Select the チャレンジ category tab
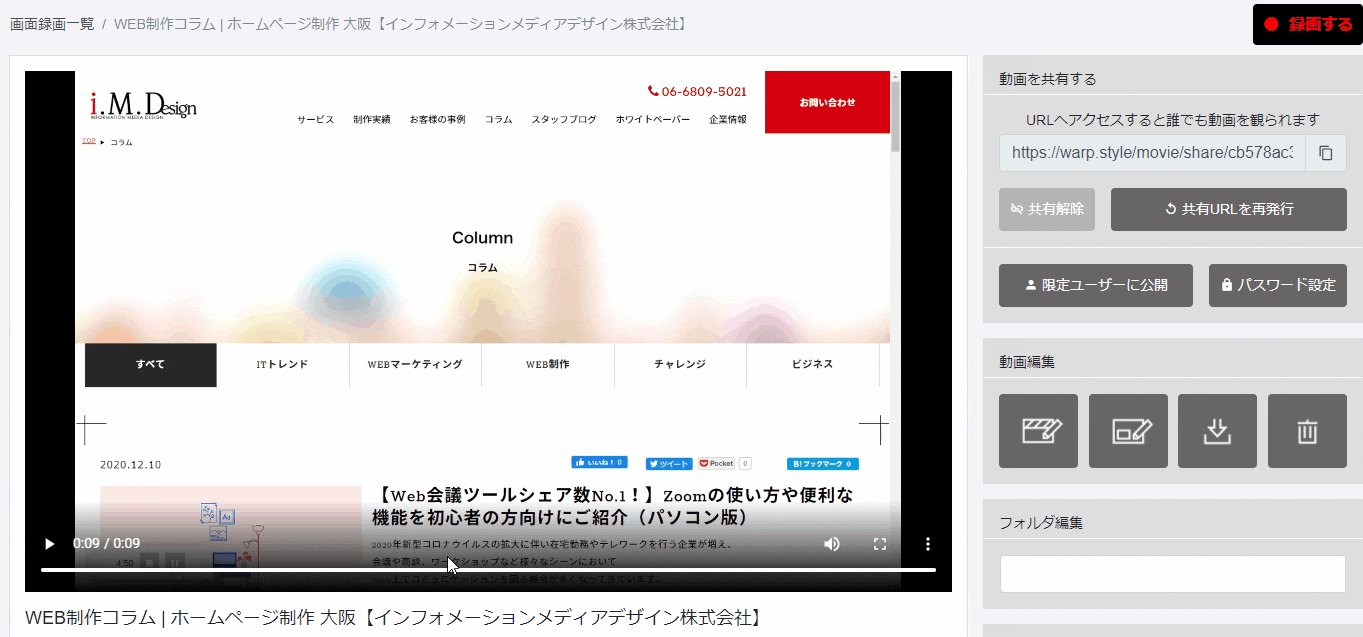 point(680,365)
